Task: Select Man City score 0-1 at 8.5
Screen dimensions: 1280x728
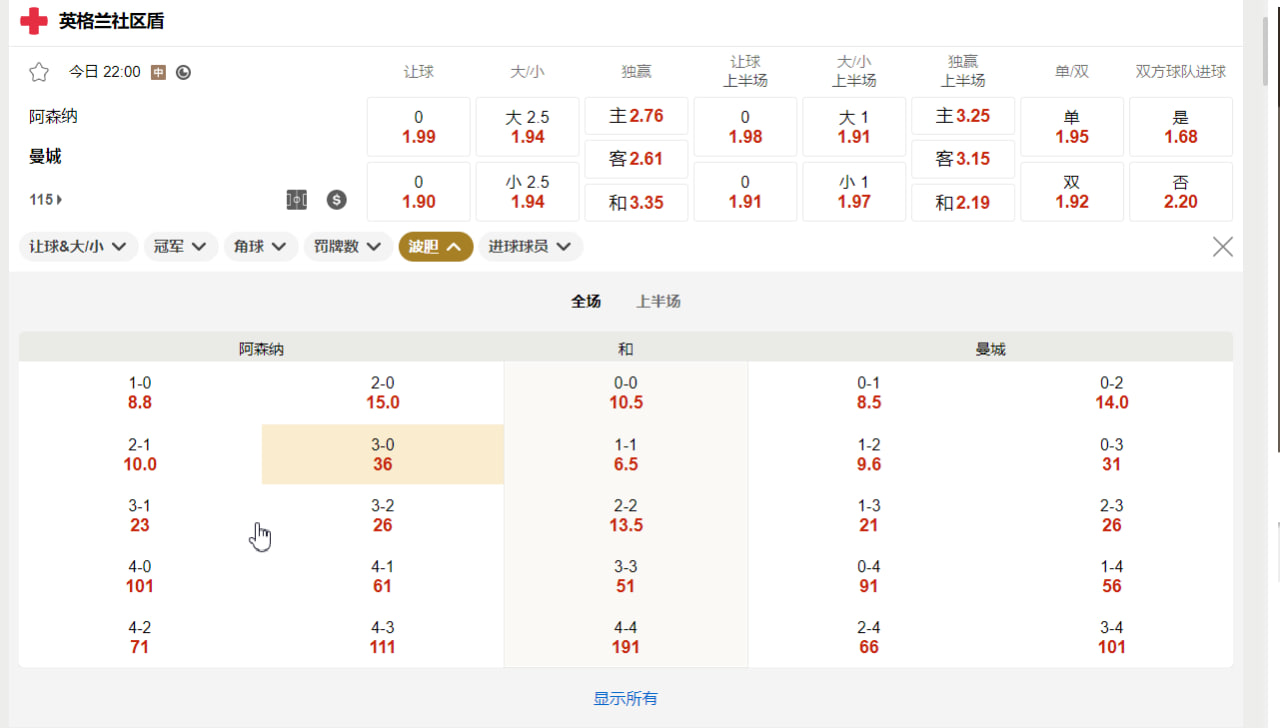Action: [869, 393]
